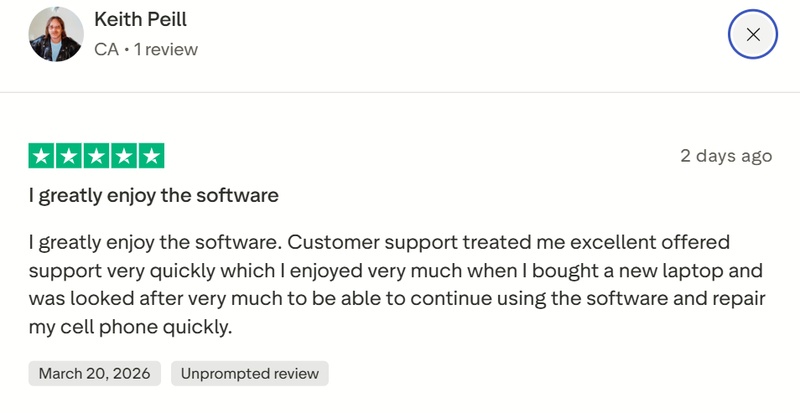Viewport: 800px width, 413px height.
Task: Click the 'March 20, 2026' date badge
Action: tap(94, 374)
